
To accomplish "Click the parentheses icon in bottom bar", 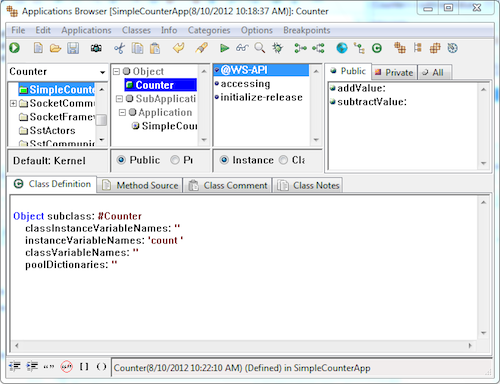I will tap(101, 367).
